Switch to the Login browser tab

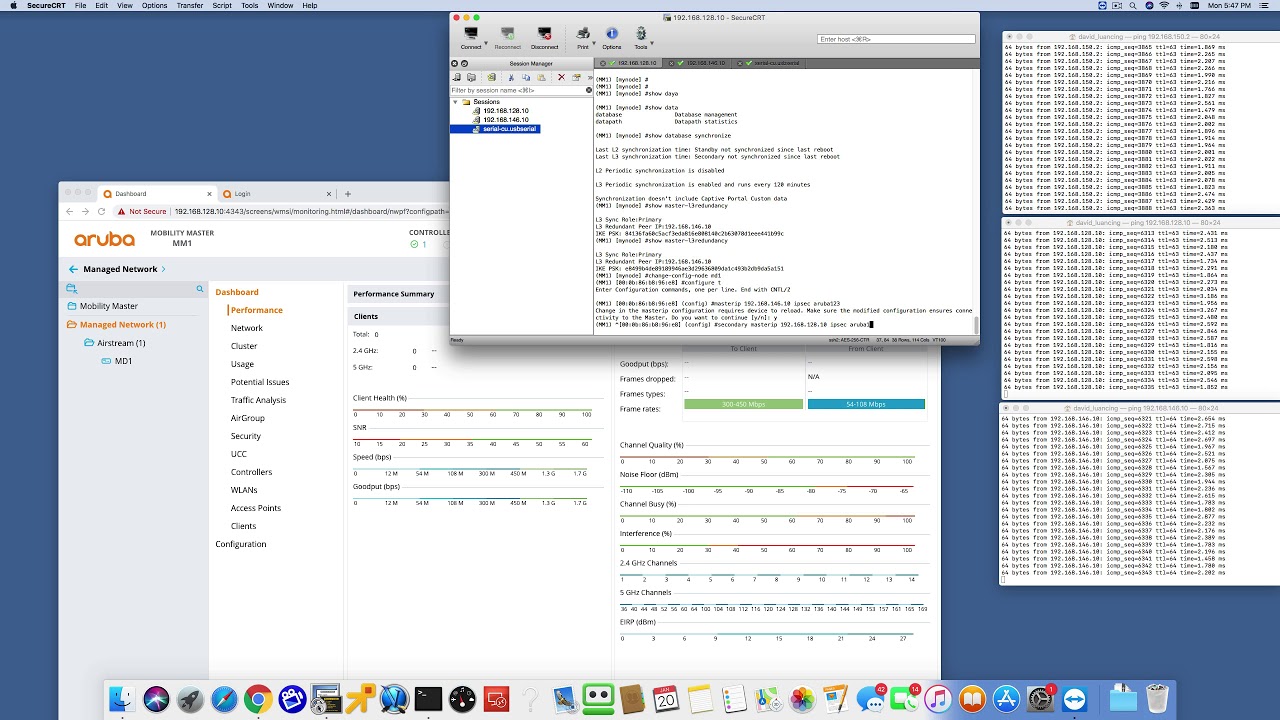click(275, 193)
